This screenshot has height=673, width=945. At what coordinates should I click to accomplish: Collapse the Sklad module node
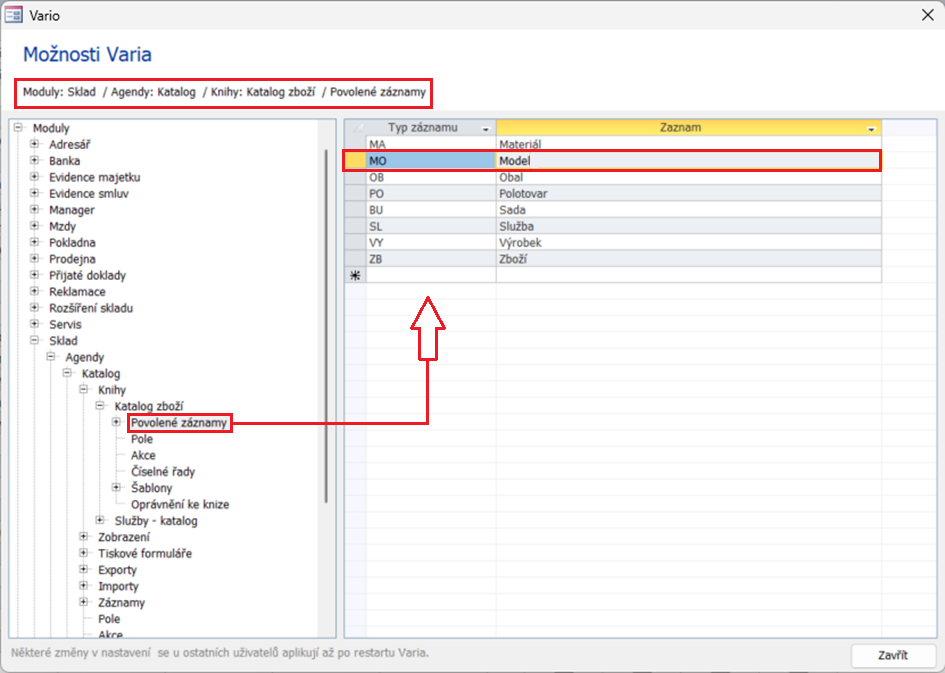pos(35,341)
